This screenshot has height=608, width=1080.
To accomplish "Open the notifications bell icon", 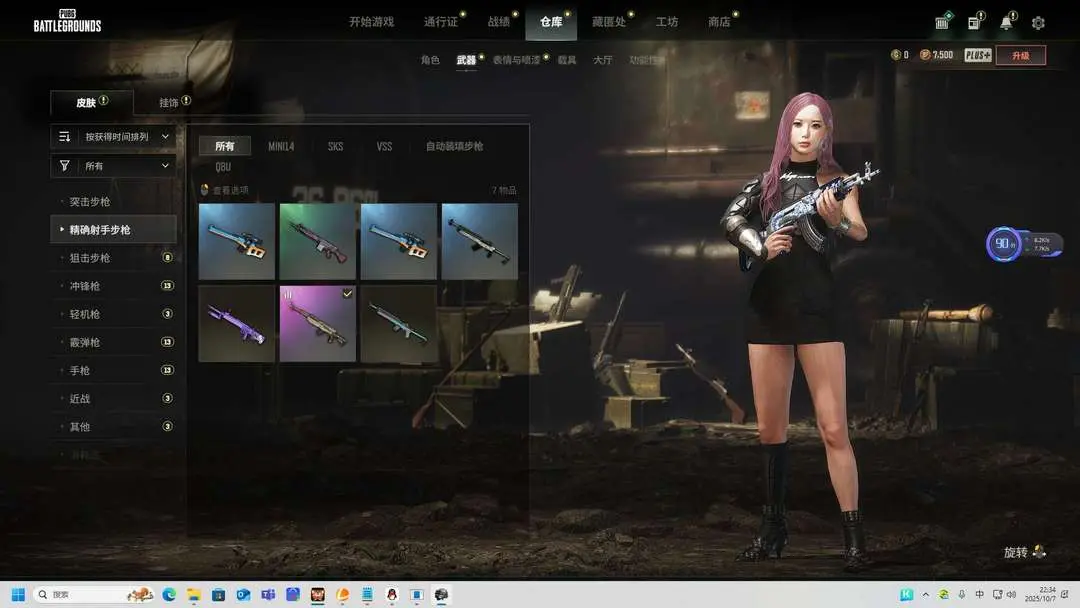I will tap(1006, 22).
